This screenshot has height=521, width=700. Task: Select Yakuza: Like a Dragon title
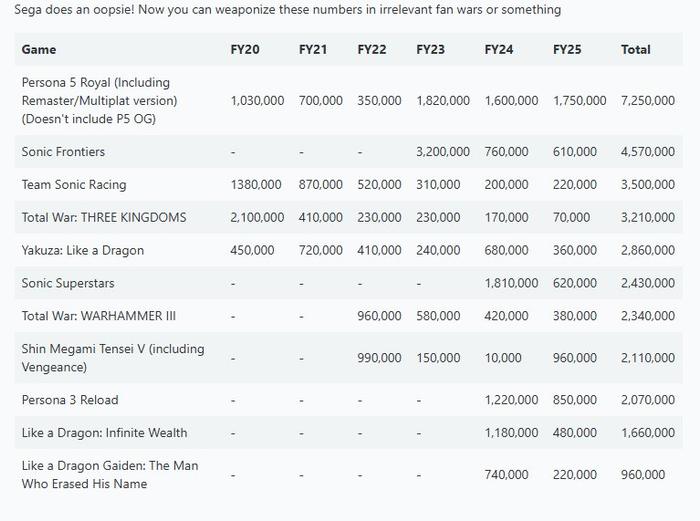tap(83, 250)
